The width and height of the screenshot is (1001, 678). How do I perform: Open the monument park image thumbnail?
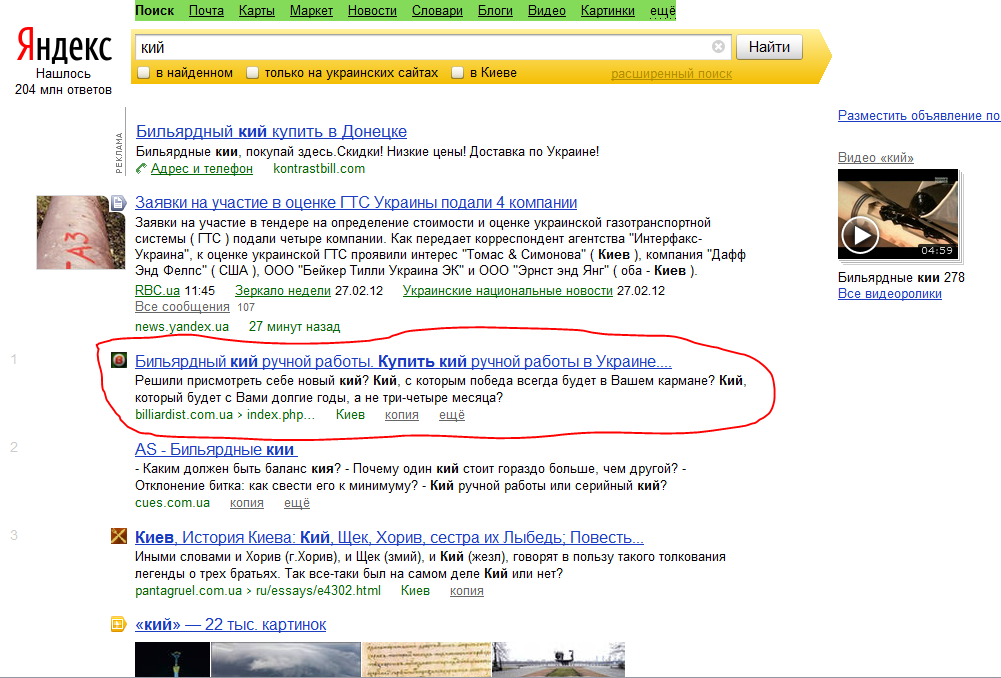click(559, 659)
